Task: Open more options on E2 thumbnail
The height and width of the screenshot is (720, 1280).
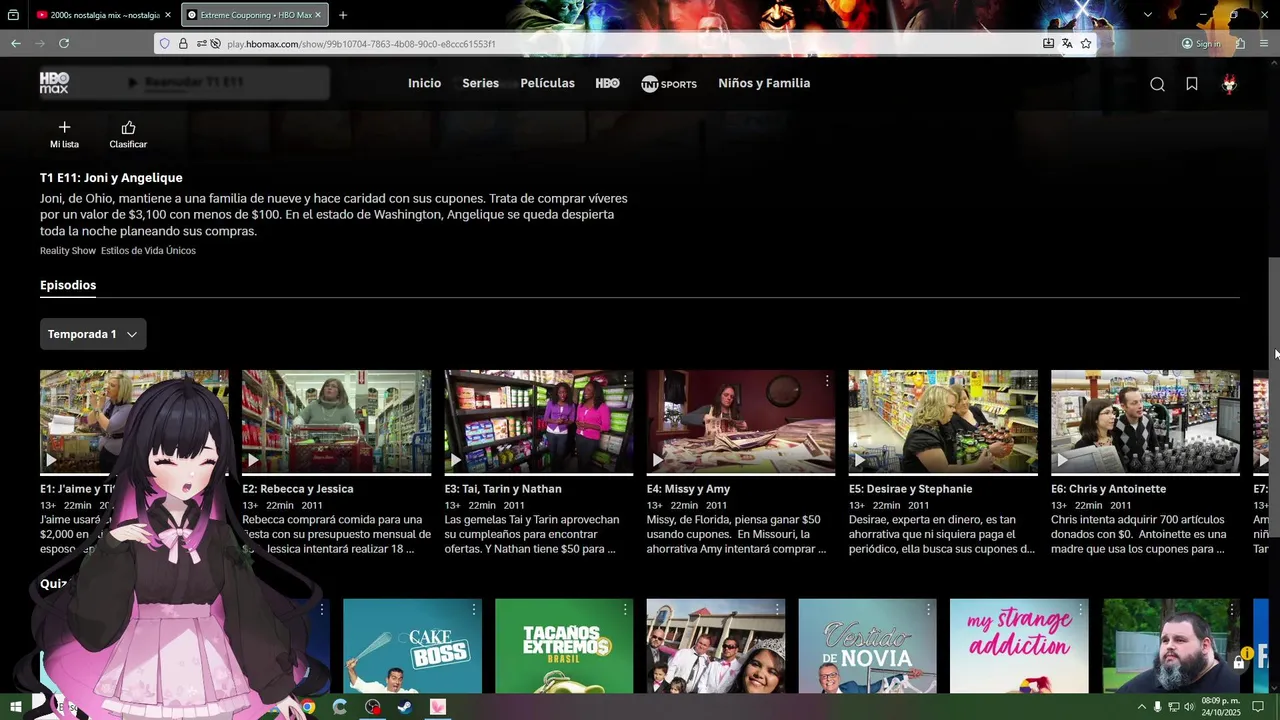Action: (422, 381)
